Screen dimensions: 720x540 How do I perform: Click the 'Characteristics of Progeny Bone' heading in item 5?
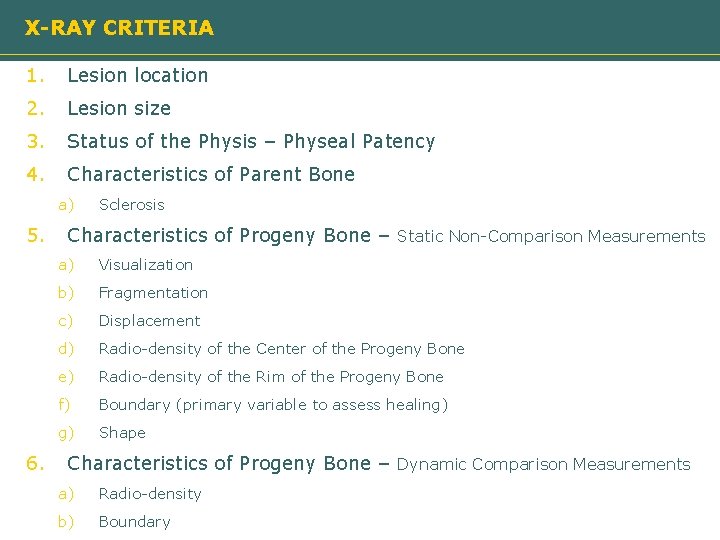pyautogui.click(x=219, y=236)
